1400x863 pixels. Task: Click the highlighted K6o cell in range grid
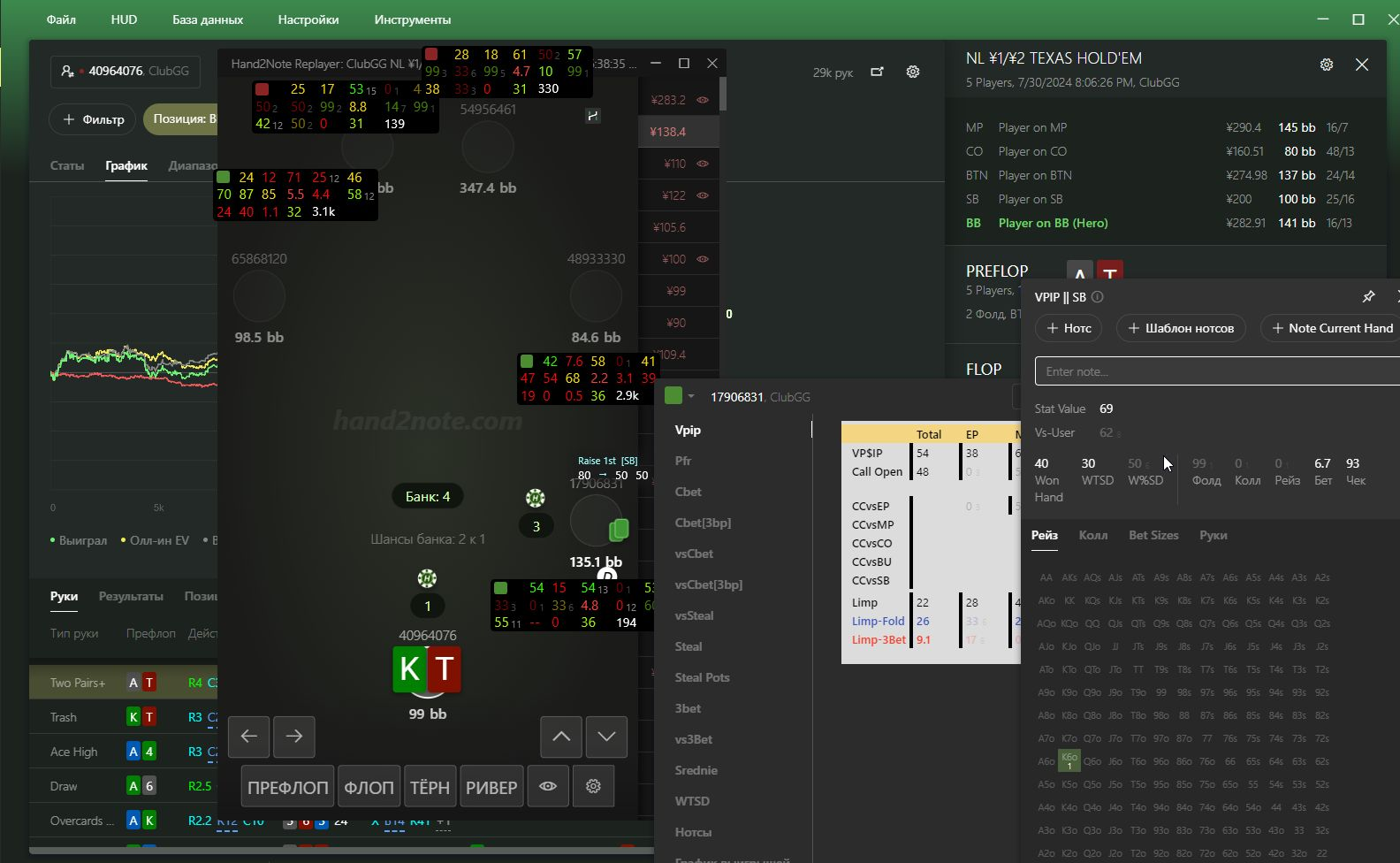(1069, 760)
